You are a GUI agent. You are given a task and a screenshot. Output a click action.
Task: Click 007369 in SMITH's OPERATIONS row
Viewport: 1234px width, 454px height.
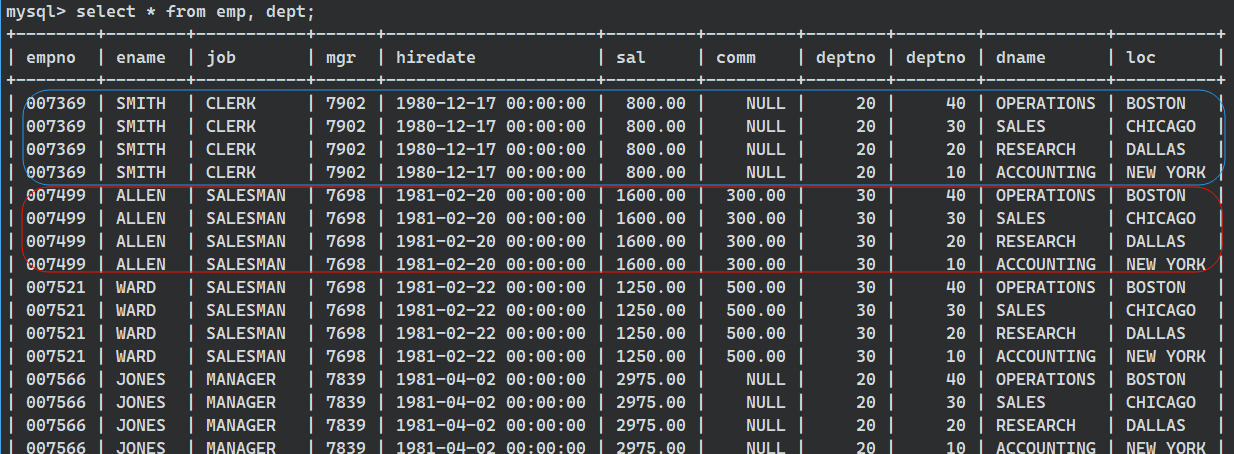(x=56, y=103)
